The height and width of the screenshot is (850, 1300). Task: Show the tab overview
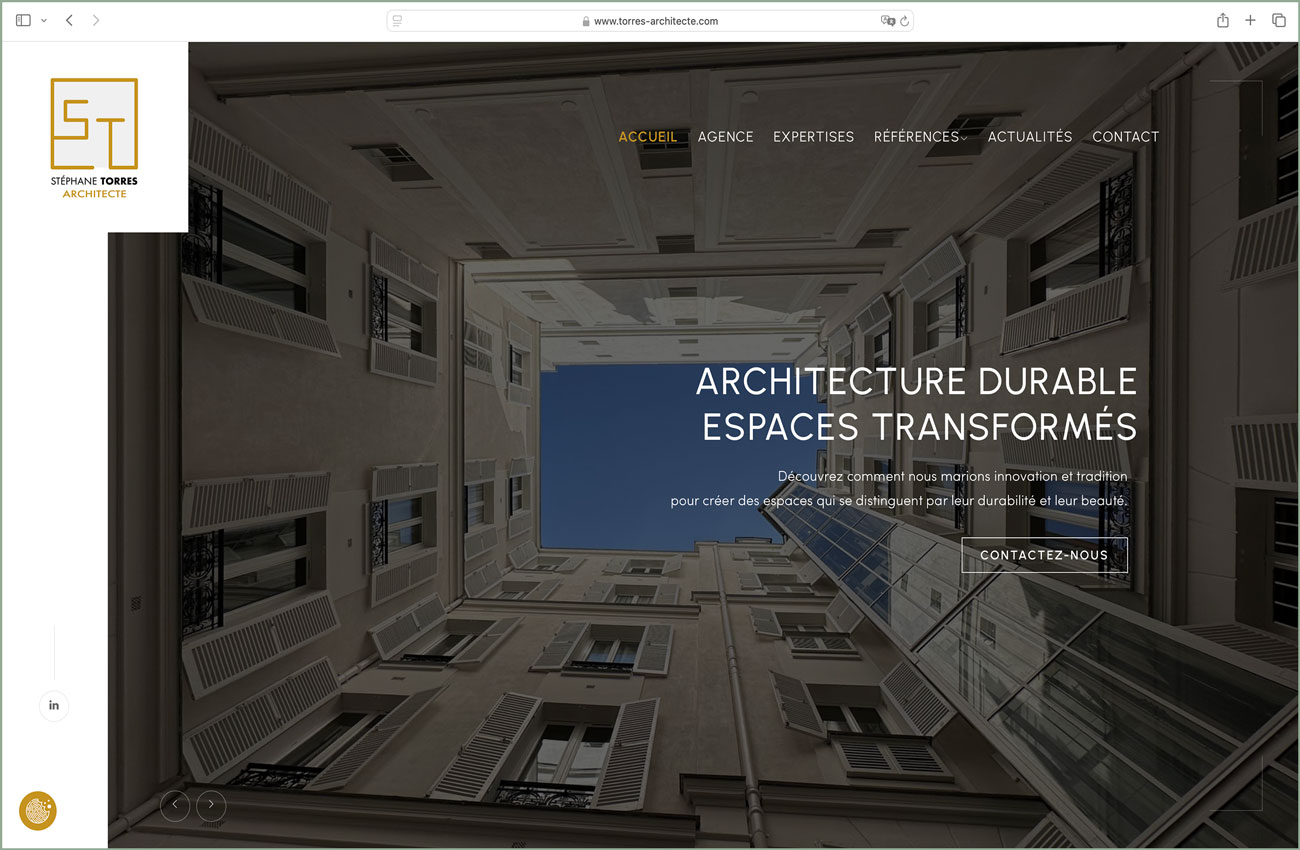[x=1278, y=20]
